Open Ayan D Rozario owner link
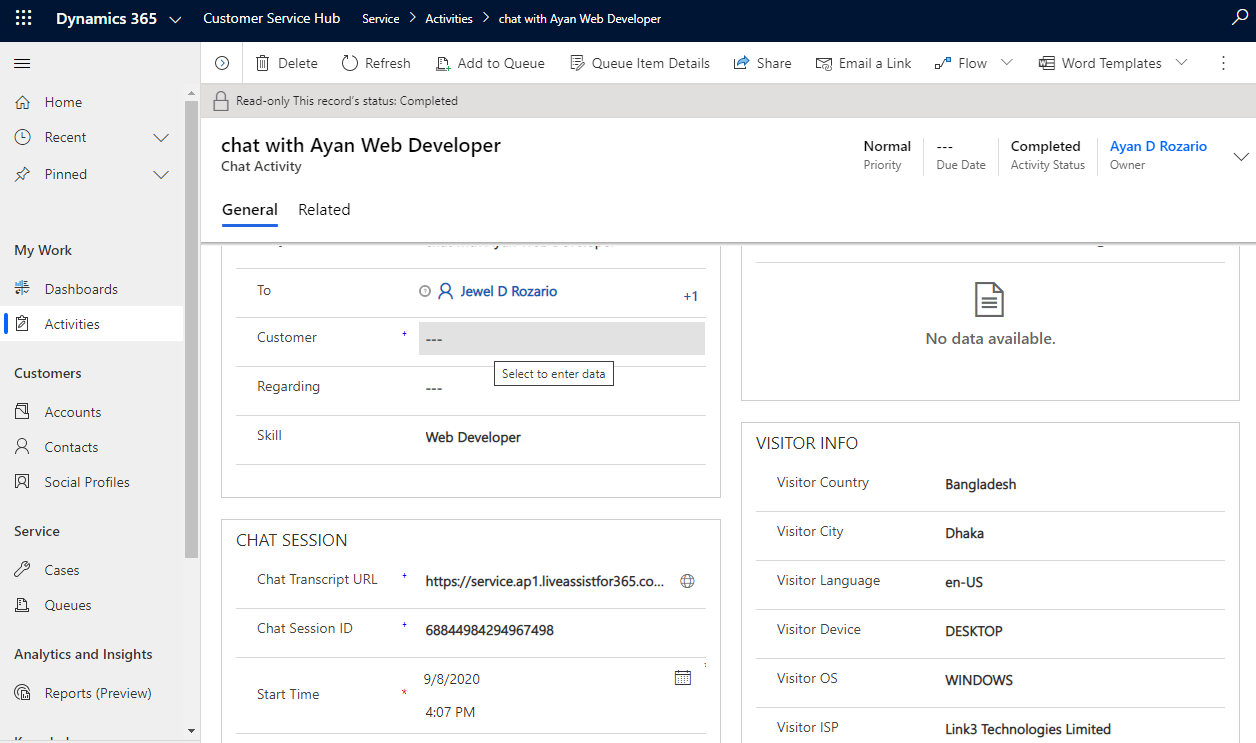Viewport: 1256px width, 743px height. [x=1158, y=146]
